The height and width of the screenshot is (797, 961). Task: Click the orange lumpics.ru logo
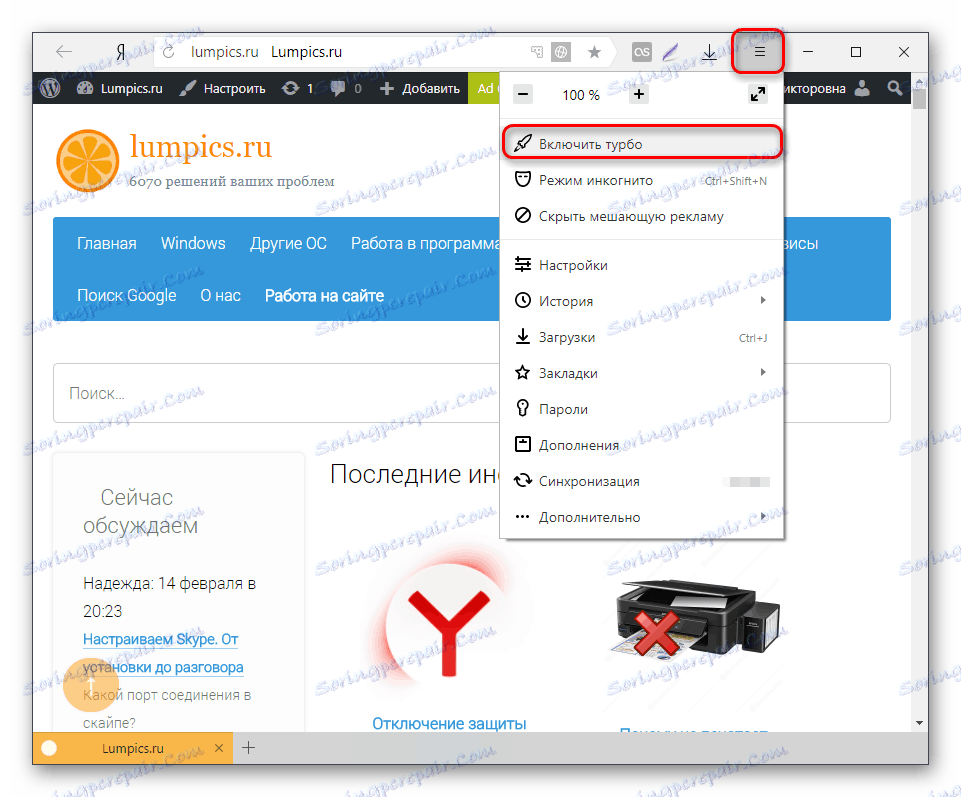88,160
